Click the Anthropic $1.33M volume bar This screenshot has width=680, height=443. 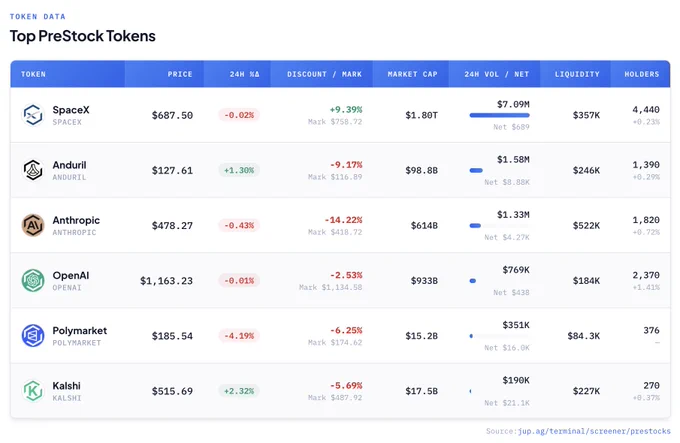(x=475, y=225)
